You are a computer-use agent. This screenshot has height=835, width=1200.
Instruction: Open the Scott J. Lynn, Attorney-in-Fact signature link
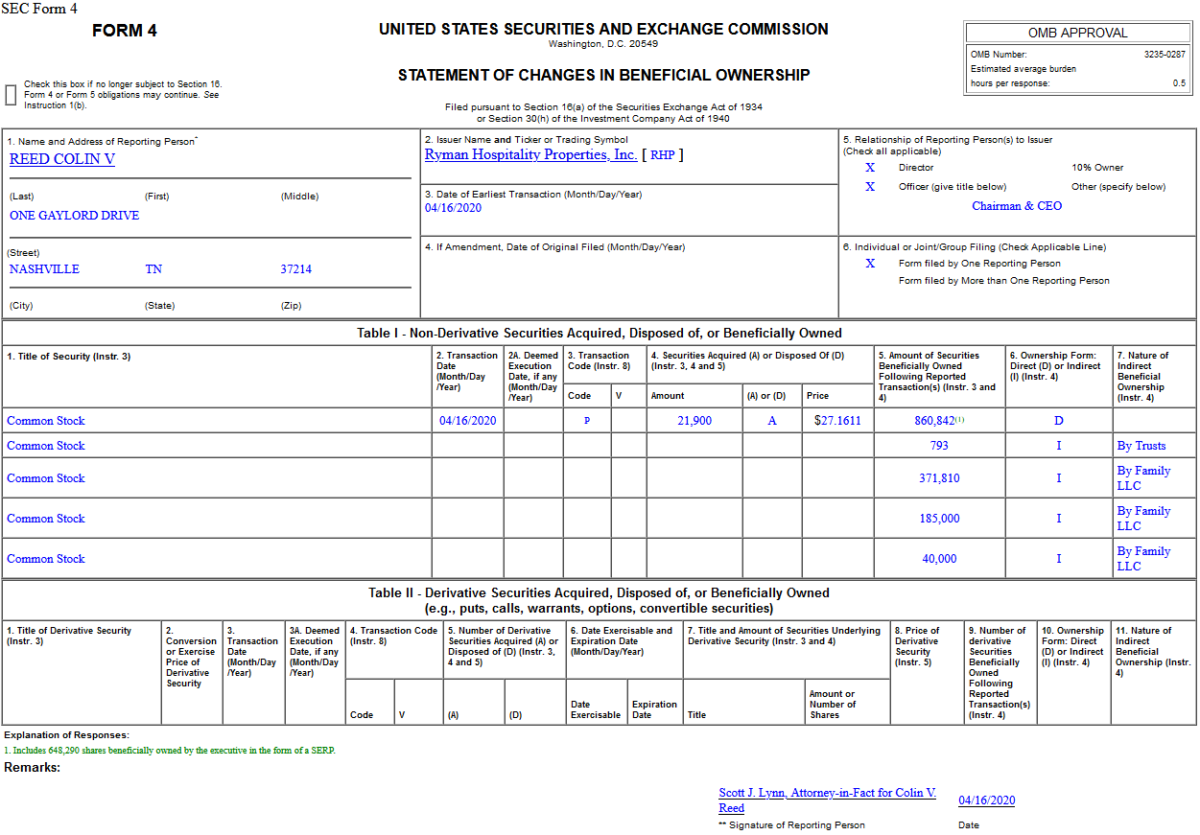tap(827, 800)
